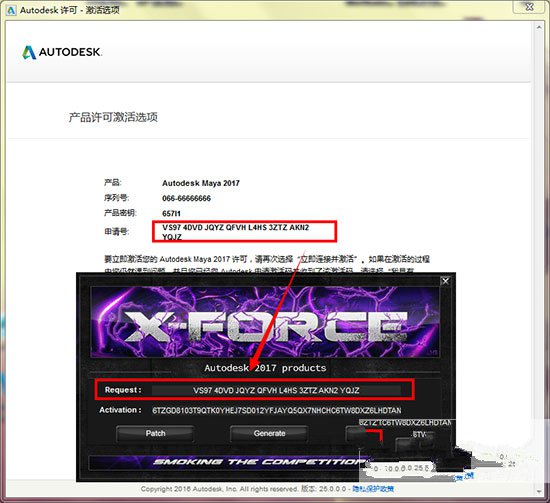Close the X-Force window with its X icon
The height and width of the screenshot is (503, 550).
pyautogui.click(x=445, y=281)
